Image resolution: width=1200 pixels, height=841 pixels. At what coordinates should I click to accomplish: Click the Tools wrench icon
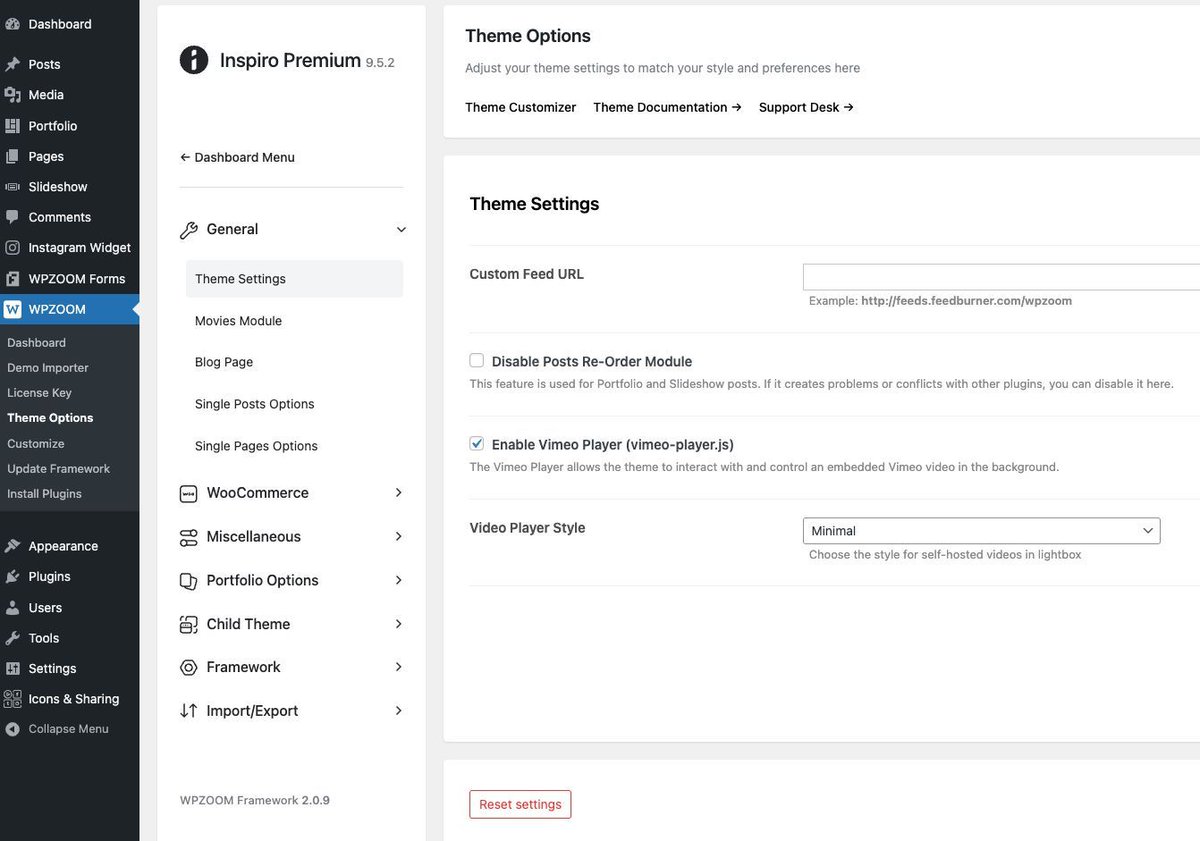12,638
